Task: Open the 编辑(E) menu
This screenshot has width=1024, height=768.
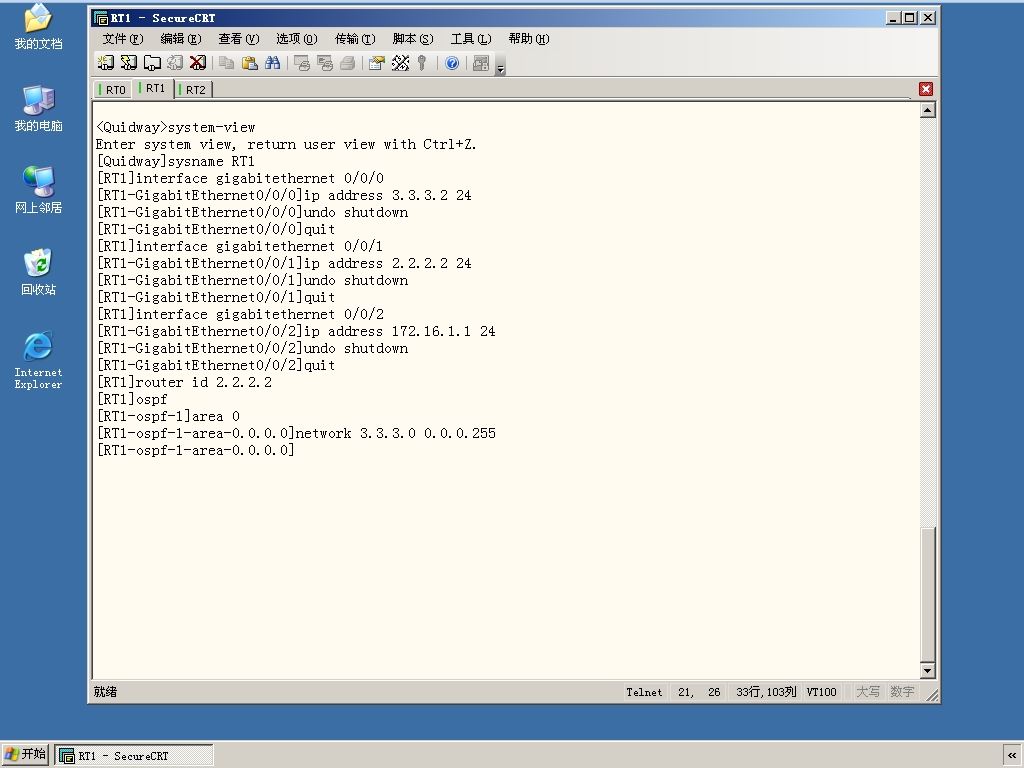Action: (181, 39)
